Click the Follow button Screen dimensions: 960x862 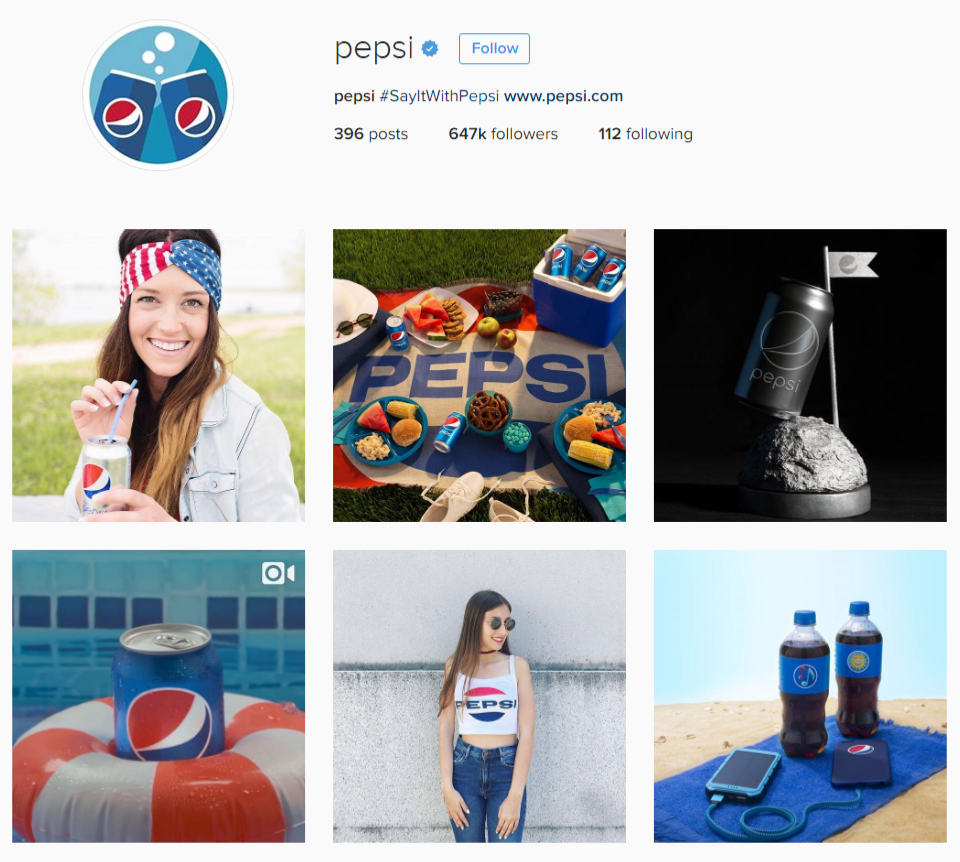pyautogui.click(x=494, y=48)
